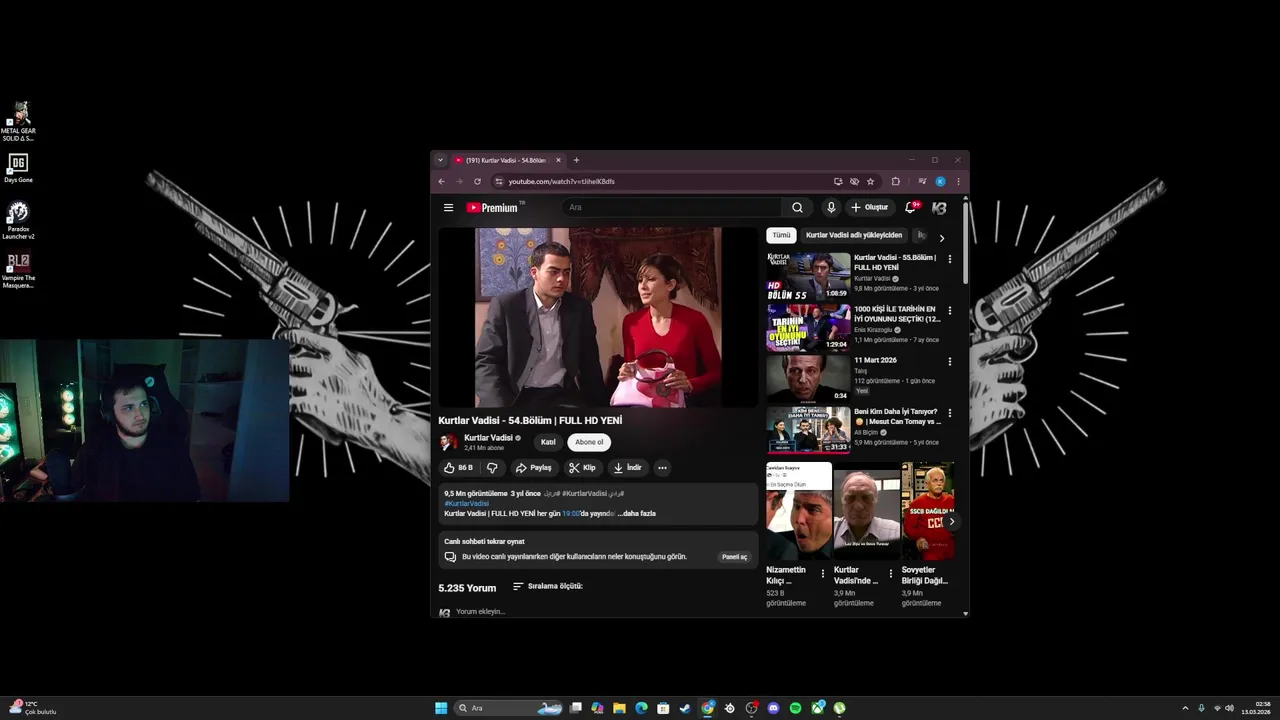1280x720 pixels.
Task: Show next shorts with right arrow
Action: 951,522
